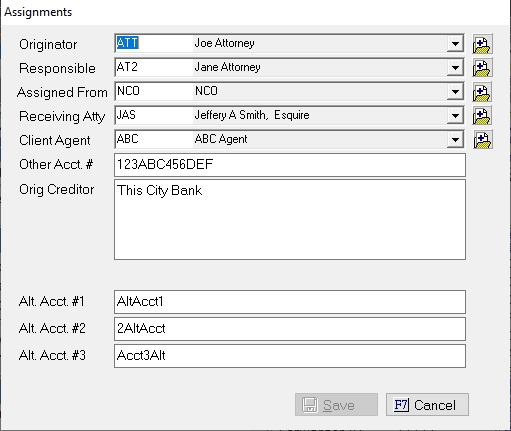Expand the Originator dropdown arrow
The image size is (511, 431).
pos(455,44)
